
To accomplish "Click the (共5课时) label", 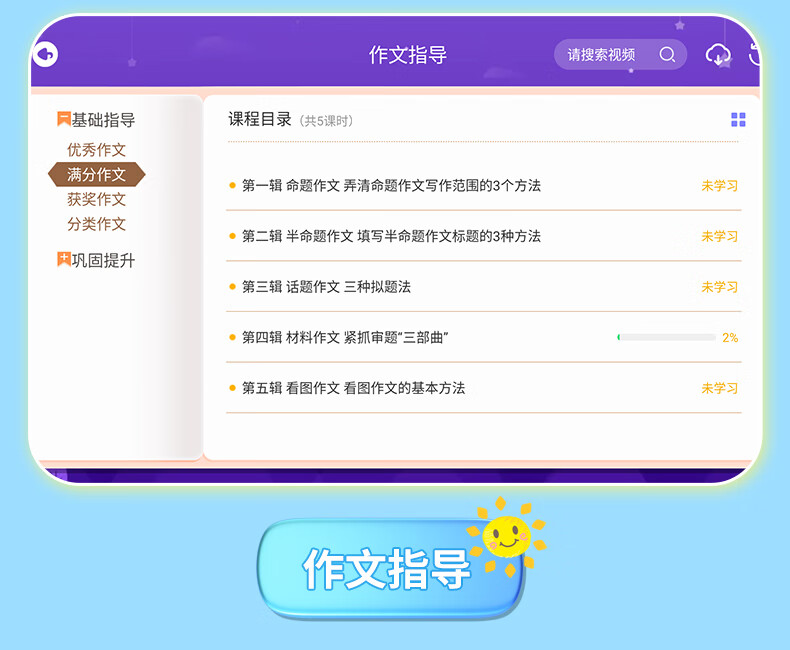I will [326, 121].
